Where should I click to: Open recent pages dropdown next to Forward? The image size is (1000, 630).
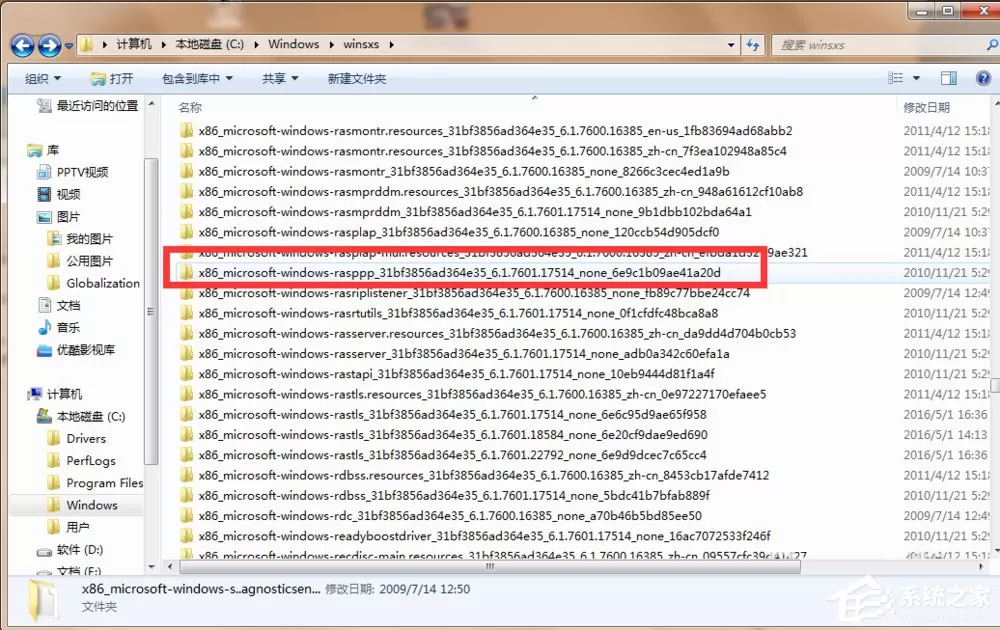coord(69,46)
